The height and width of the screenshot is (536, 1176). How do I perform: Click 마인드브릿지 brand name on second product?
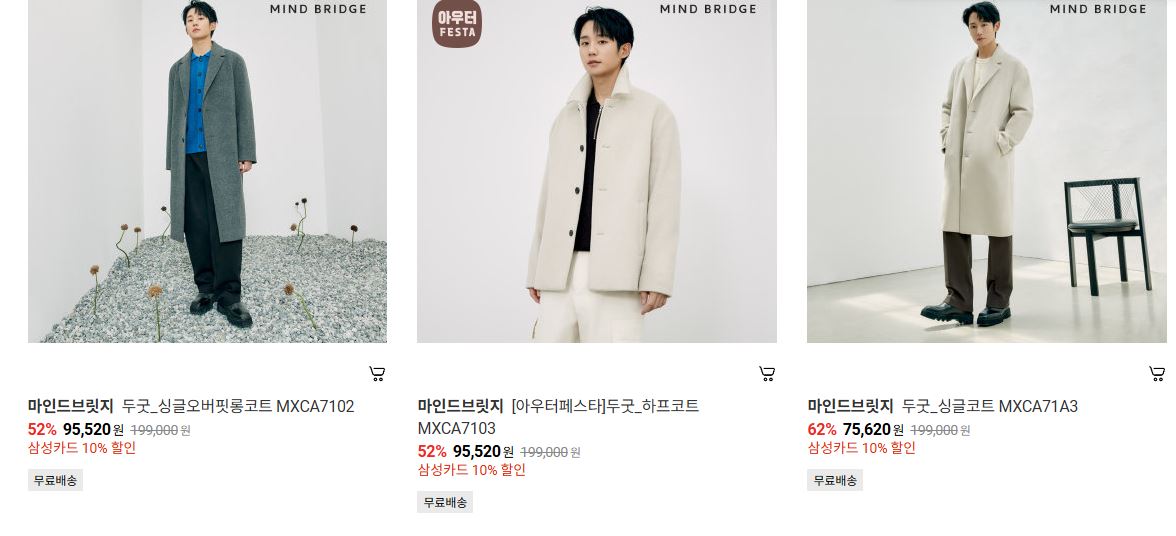[460, 406]
